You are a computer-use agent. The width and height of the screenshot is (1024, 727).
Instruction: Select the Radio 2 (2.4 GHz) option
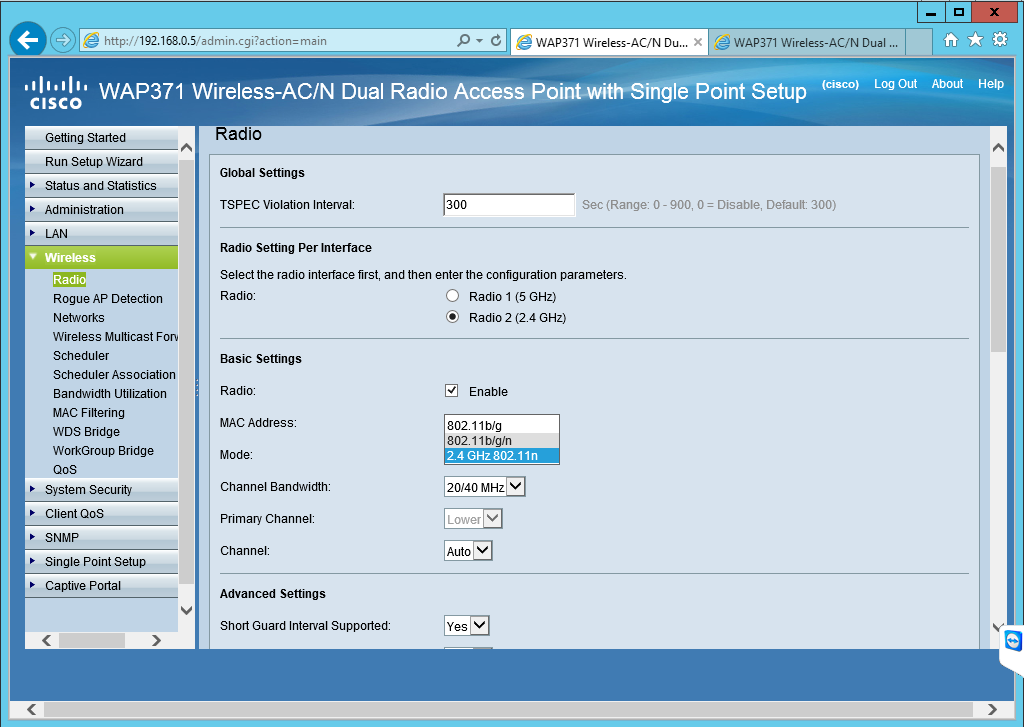pos(452,316)
